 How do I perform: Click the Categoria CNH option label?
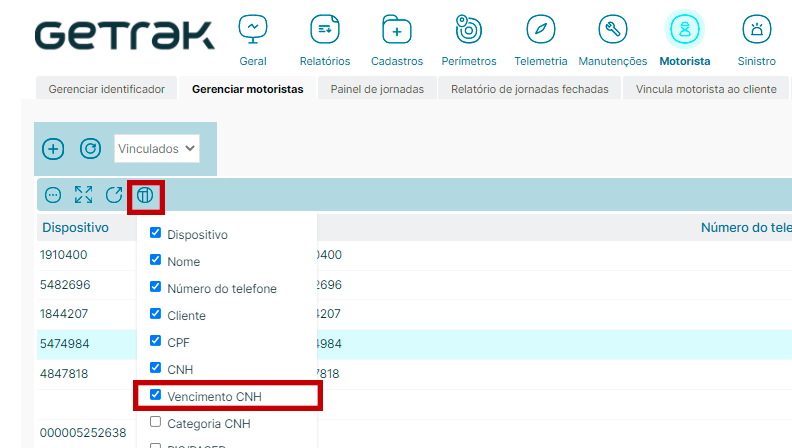[x=209, y=423]
